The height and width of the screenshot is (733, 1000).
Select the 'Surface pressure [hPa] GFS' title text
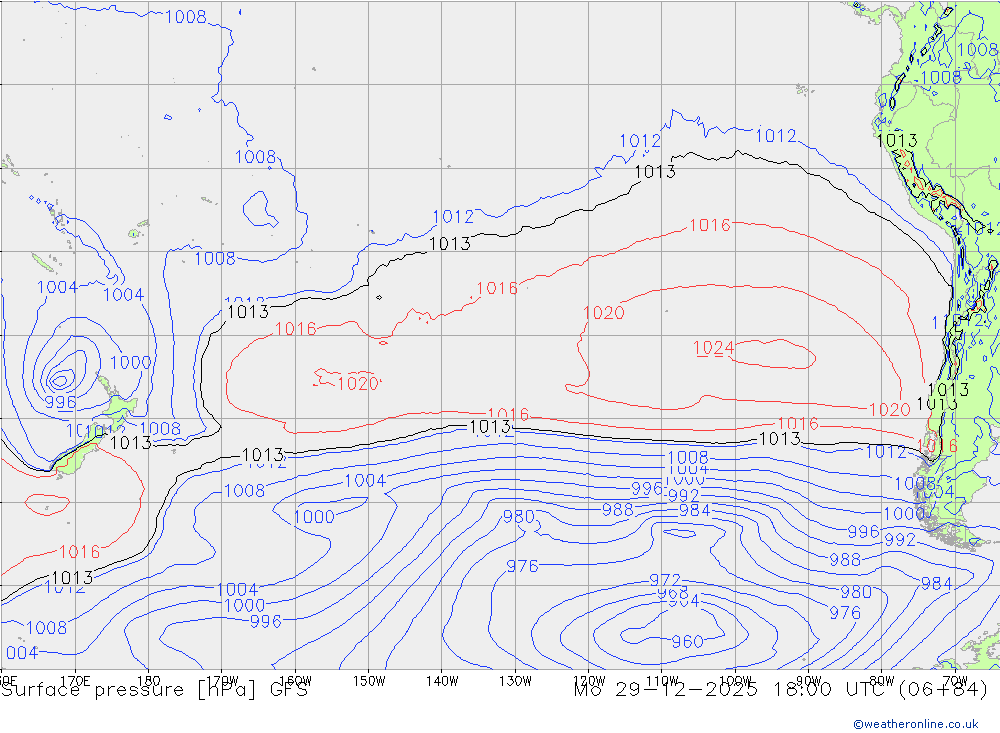pos(155,690)
